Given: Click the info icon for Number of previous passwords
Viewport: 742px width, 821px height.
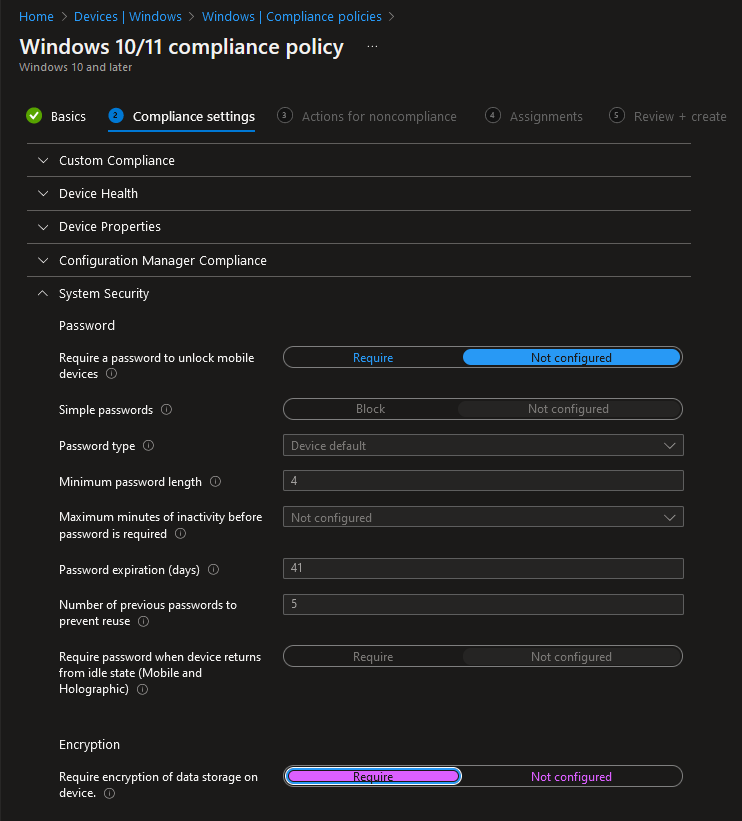Looking at the screenshot, I should click(143, 621).
